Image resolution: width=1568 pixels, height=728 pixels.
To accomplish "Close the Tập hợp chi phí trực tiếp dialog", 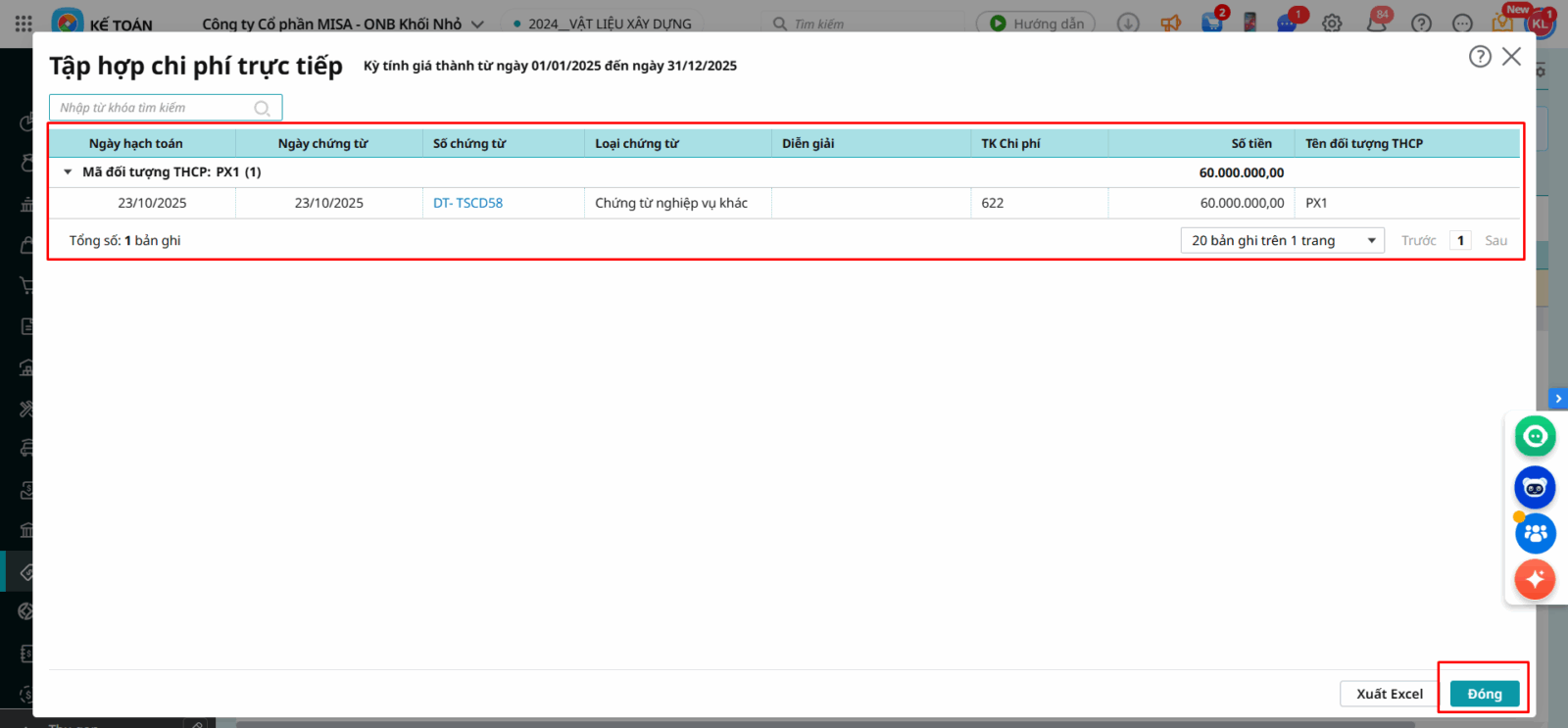I will point(1512,57).
